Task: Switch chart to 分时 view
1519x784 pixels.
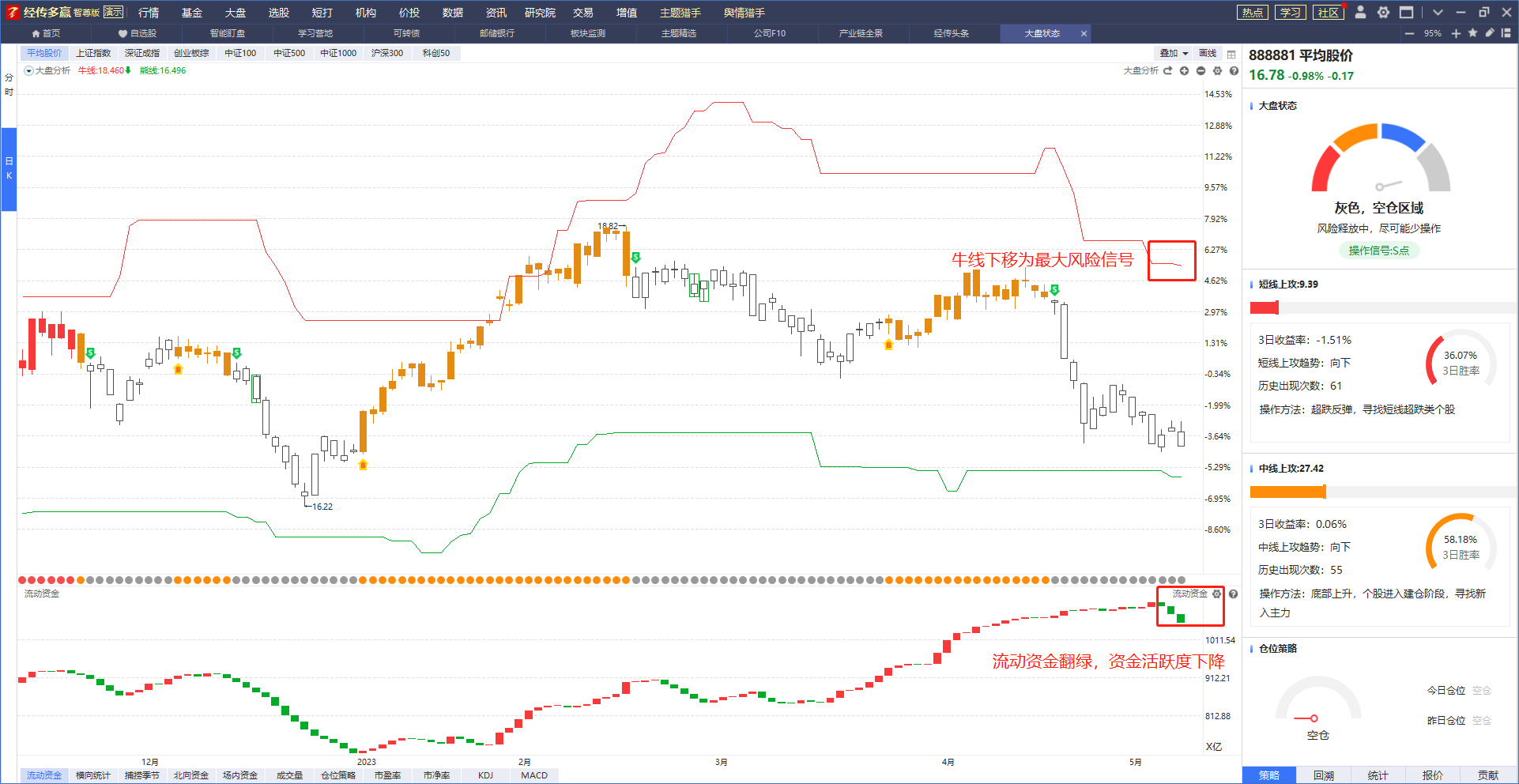Action: click(9, 85)
